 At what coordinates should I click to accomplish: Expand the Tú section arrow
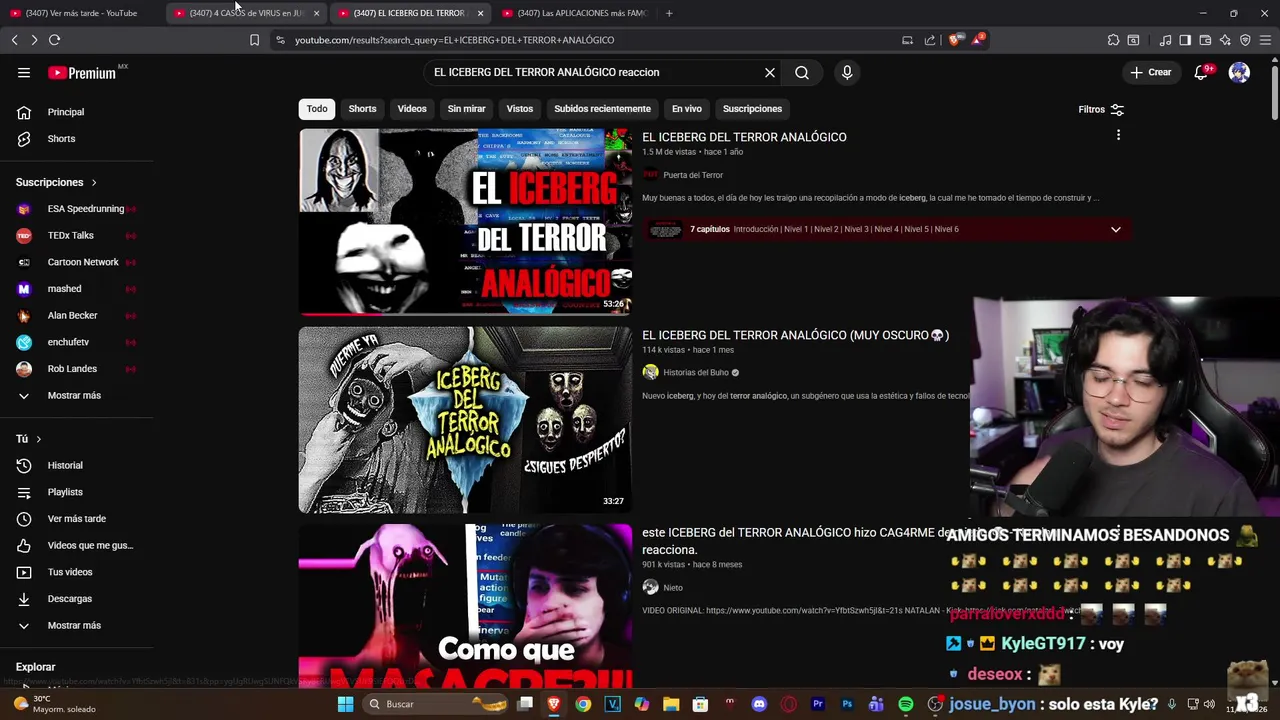[39, 439]
